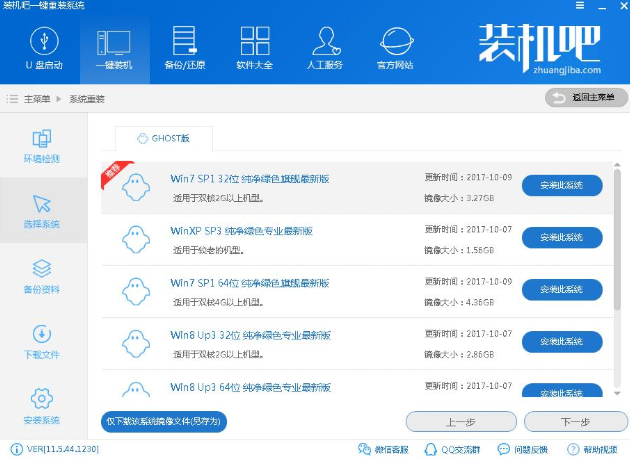Click 镜像大小：4.36GB text
This screenshot has height=464, width=630.
coord(459,303)
